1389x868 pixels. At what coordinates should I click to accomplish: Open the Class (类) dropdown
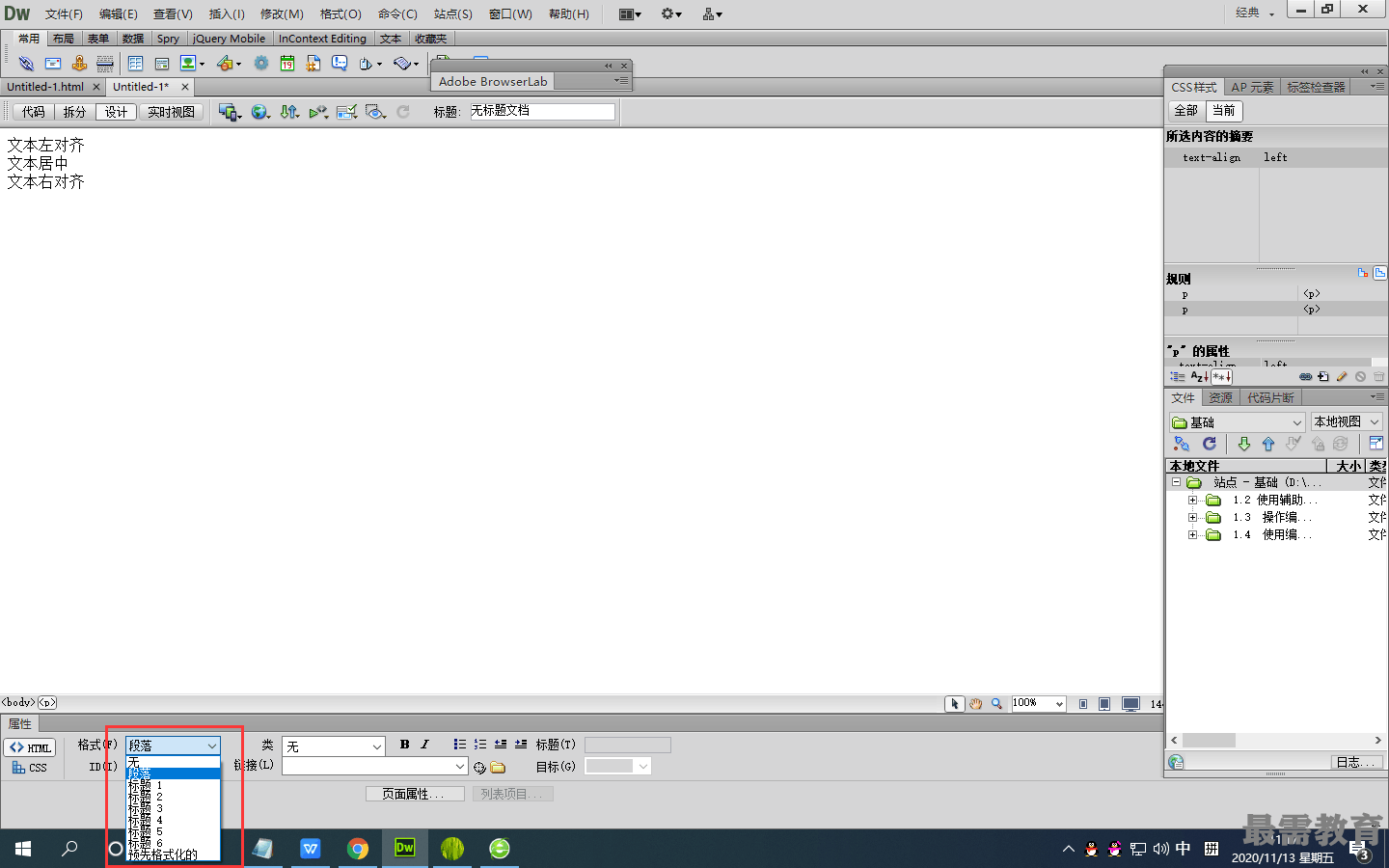(x=334, y=746)
